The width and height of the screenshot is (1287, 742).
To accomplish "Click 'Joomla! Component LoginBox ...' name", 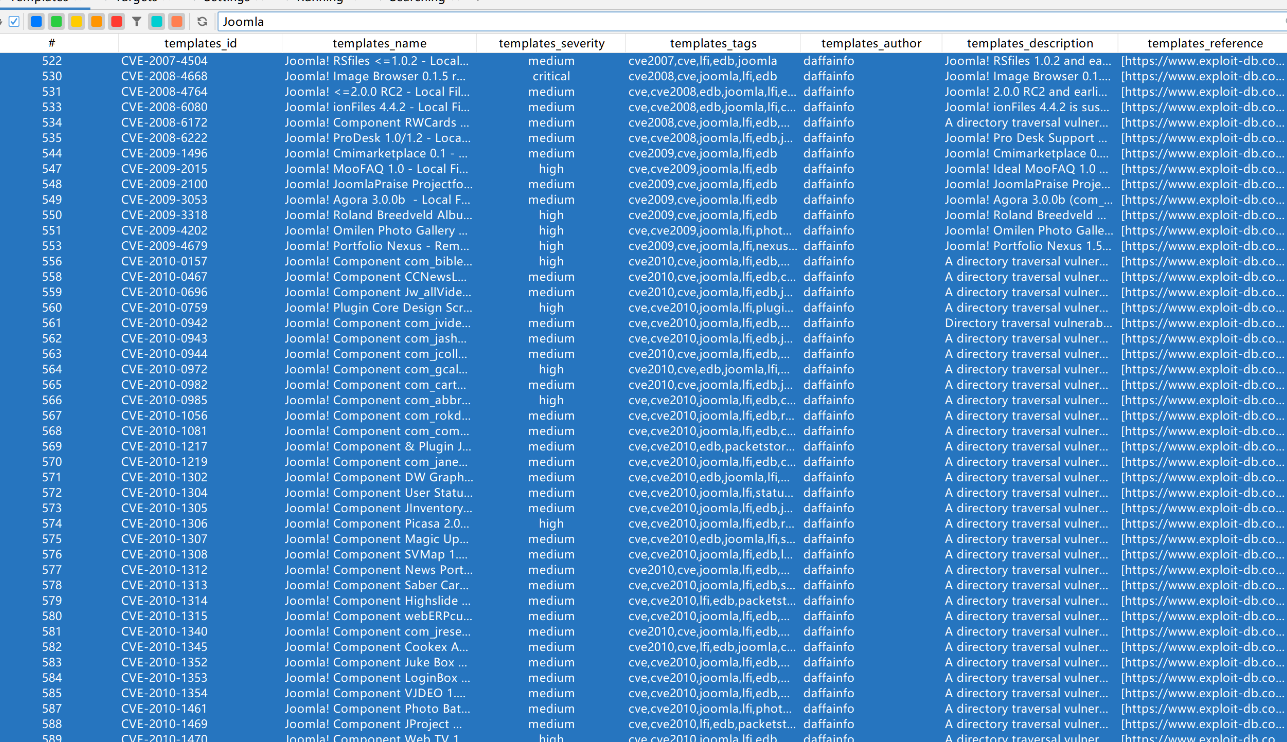I will pyautogui.click(x=377, y=678).
